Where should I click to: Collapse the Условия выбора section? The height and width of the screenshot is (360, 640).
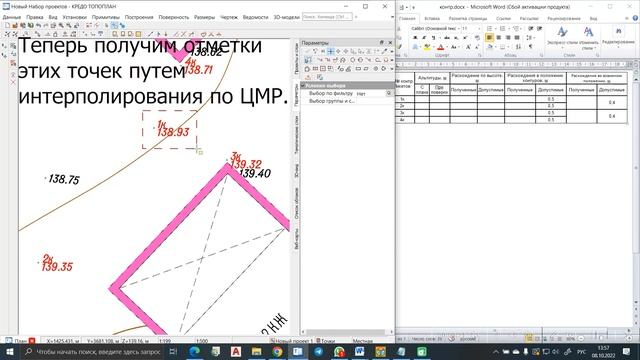coord(303,85)
